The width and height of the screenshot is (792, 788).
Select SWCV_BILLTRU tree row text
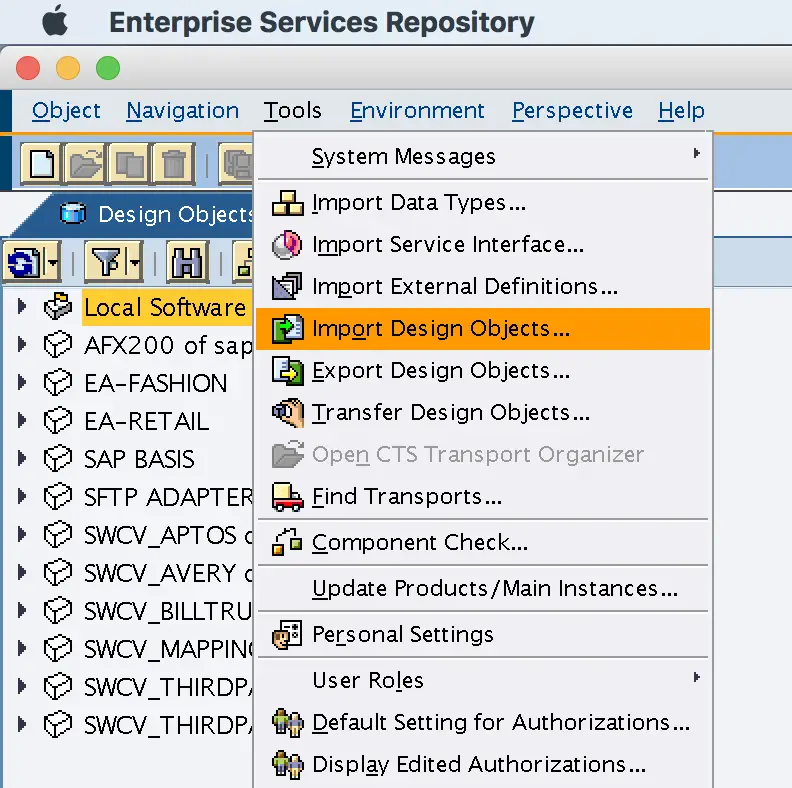click(168, 611)
